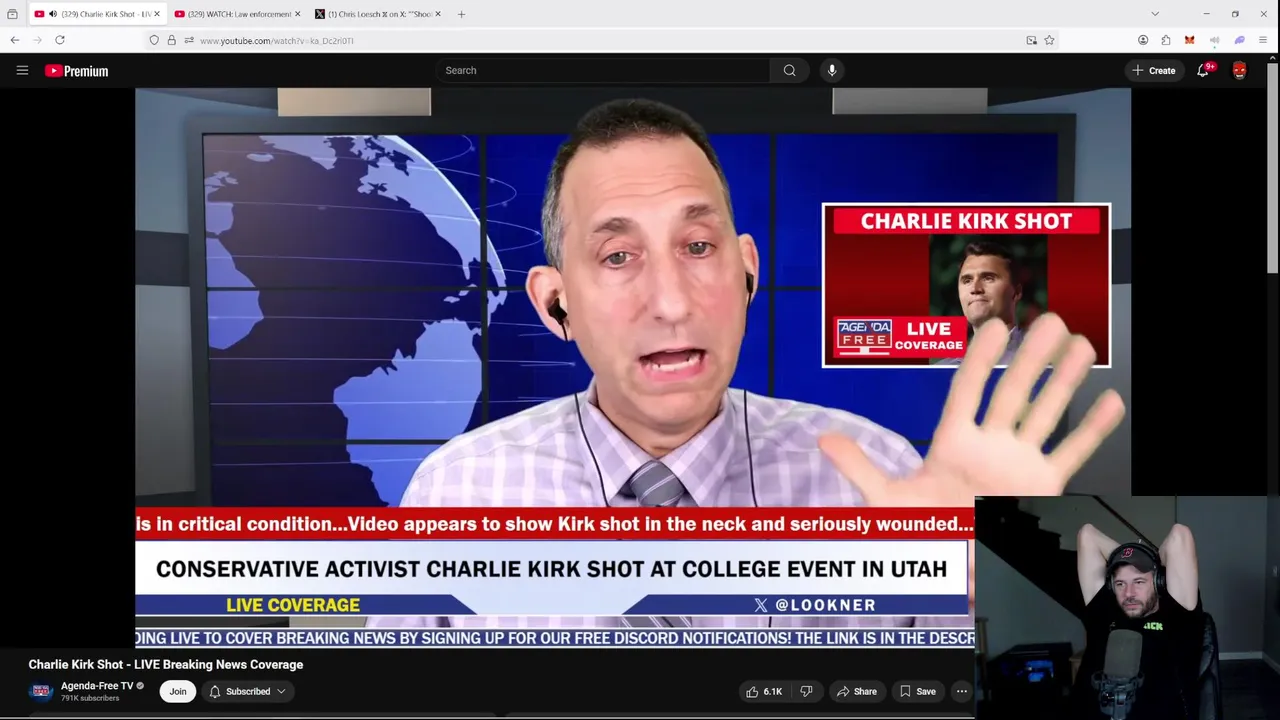Close the Charlie Kirk Shot tab
The image size is (1280, 720).
pos(155,14)
